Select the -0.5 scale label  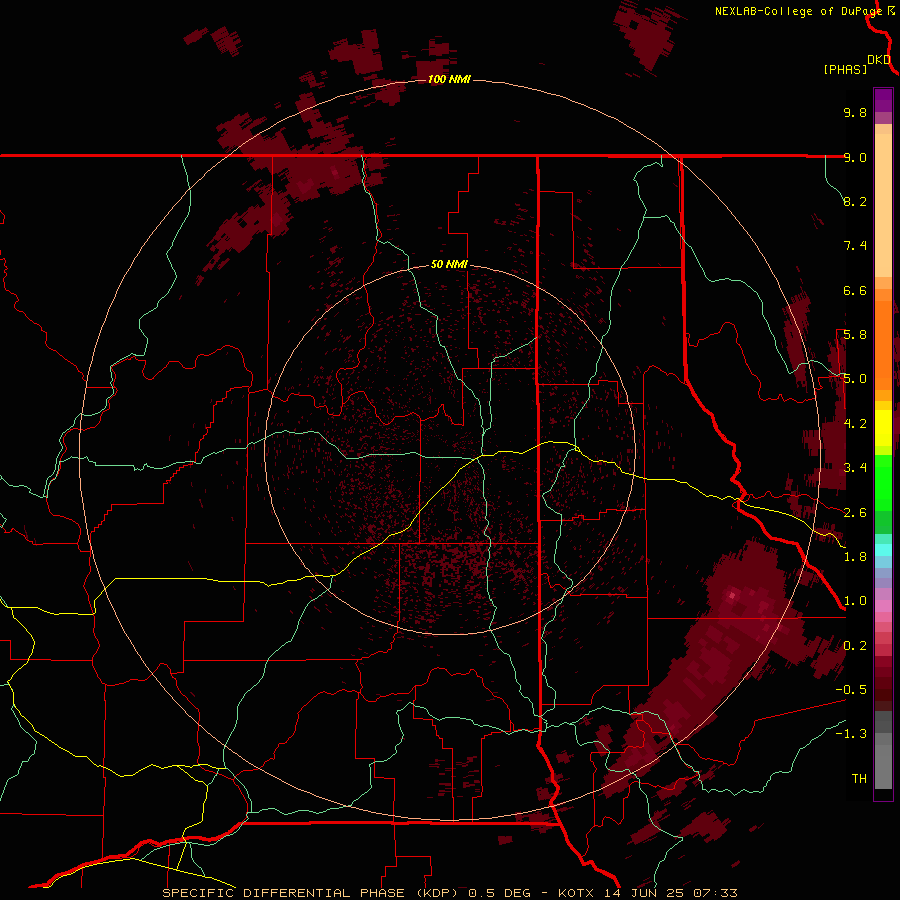point(851,690)
